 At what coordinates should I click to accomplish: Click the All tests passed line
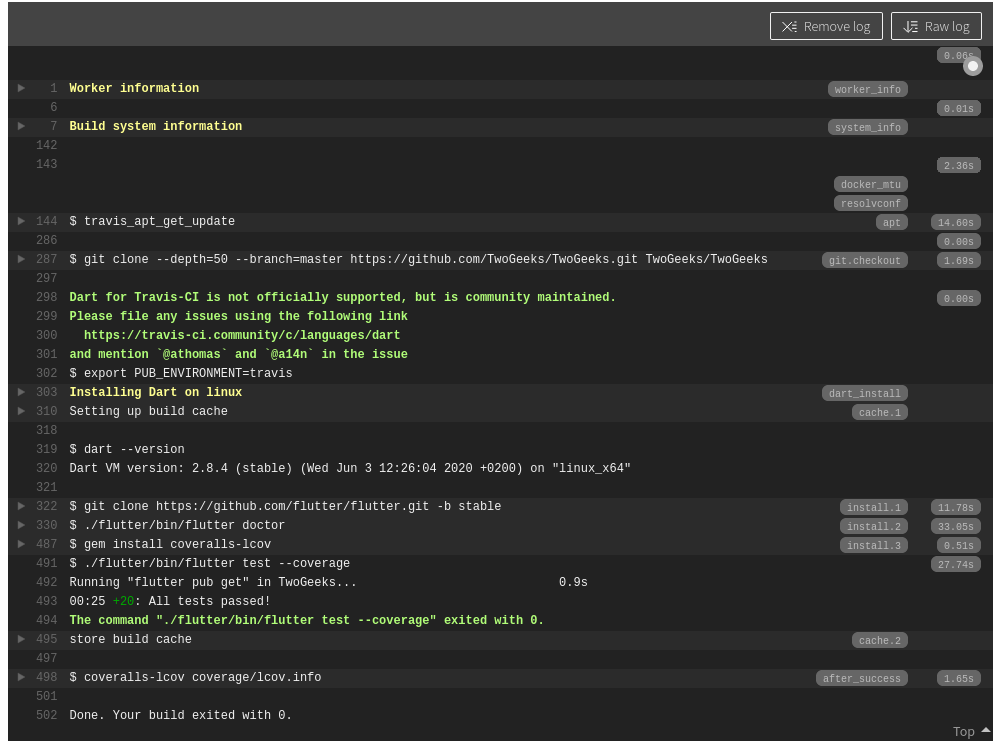(x=169, y=601)
